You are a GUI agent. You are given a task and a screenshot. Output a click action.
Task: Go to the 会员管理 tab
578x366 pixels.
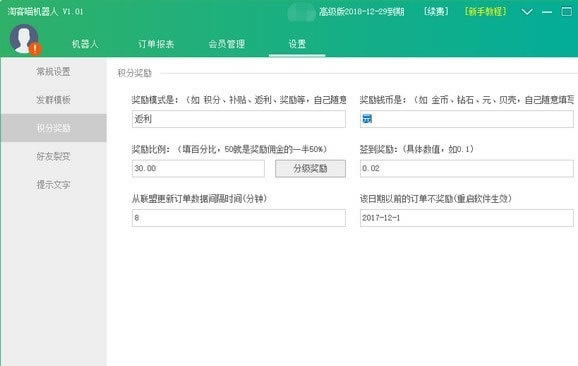226,44
